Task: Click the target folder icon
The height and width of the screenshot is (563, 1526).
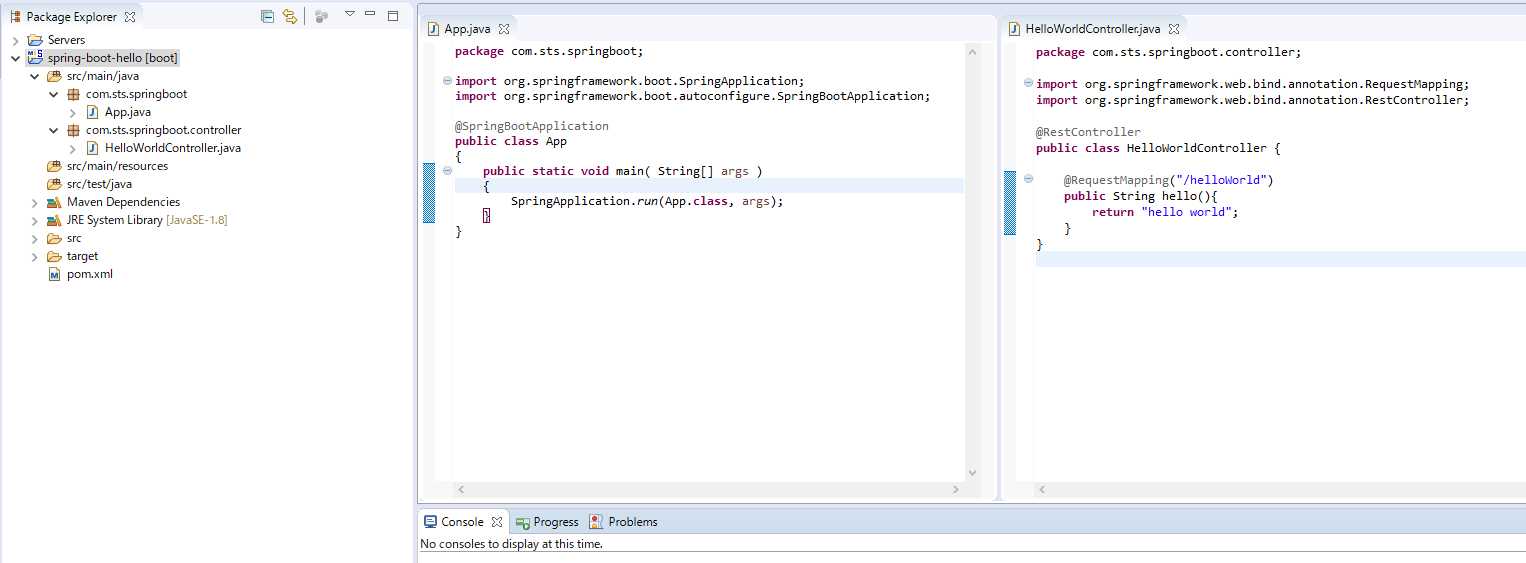Action: pos(54,256)
